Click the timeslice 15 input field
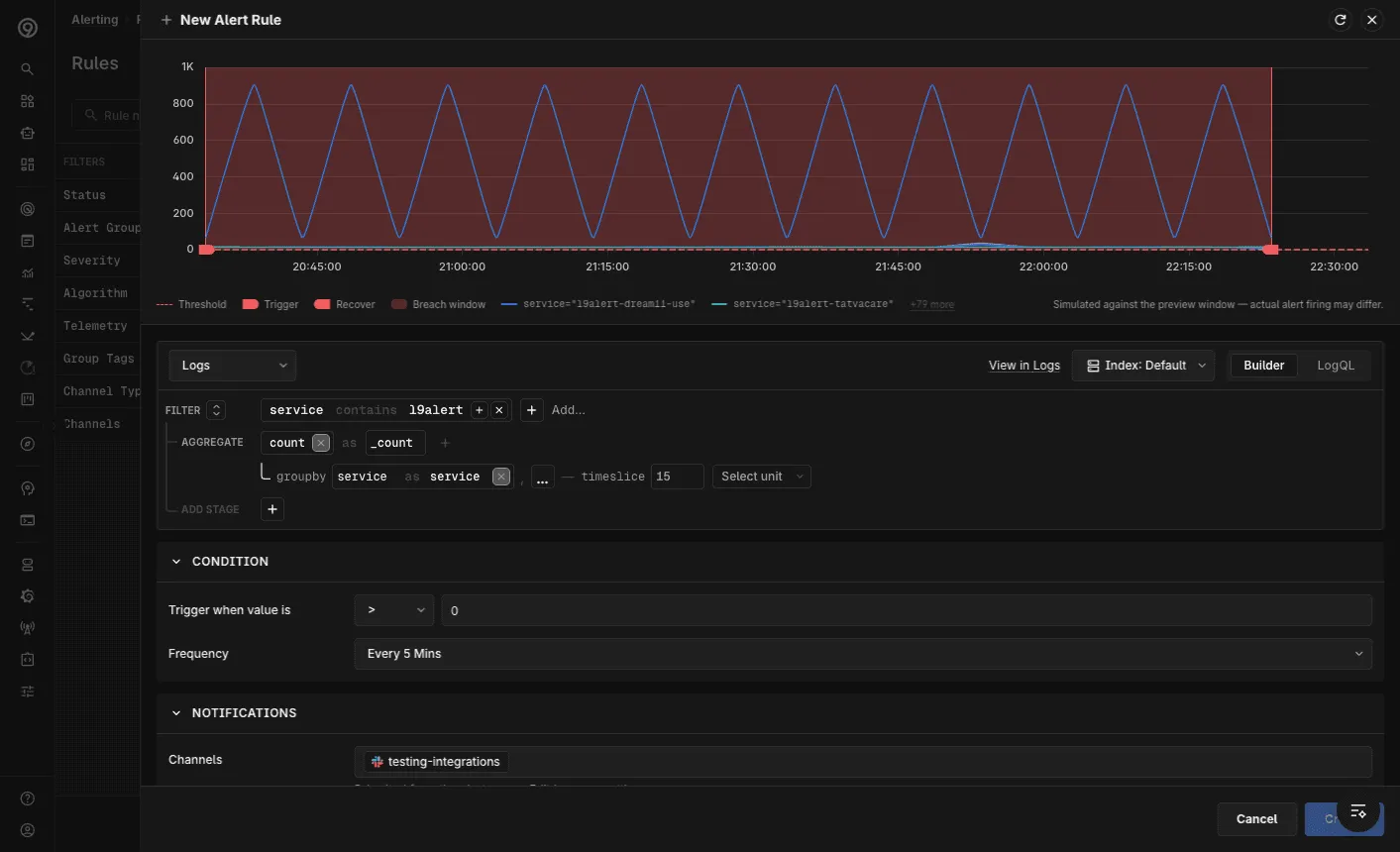Image resolution: width=1400 pixels, height=852 pixels. tap(678, 477)
